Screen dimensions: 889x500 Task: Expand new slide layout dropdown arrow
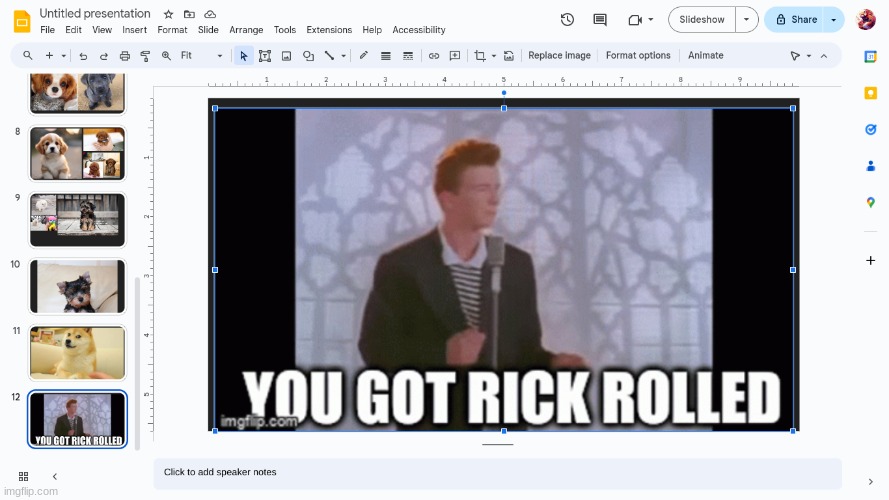(x=64, y=56)
